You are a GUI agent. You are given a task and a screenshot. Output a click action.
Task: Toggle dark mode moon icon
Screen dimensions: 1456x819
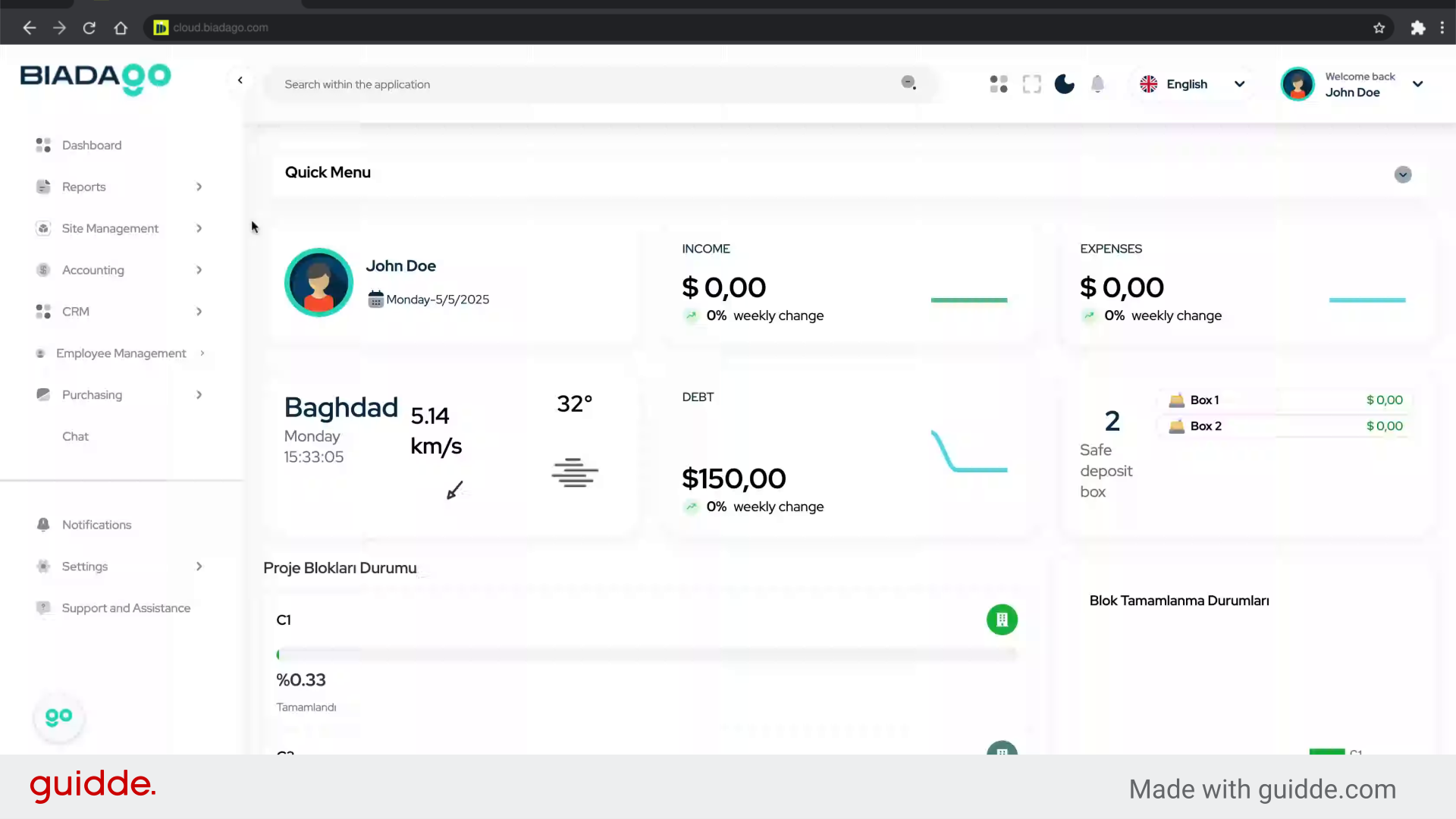tap(1064, 84)
